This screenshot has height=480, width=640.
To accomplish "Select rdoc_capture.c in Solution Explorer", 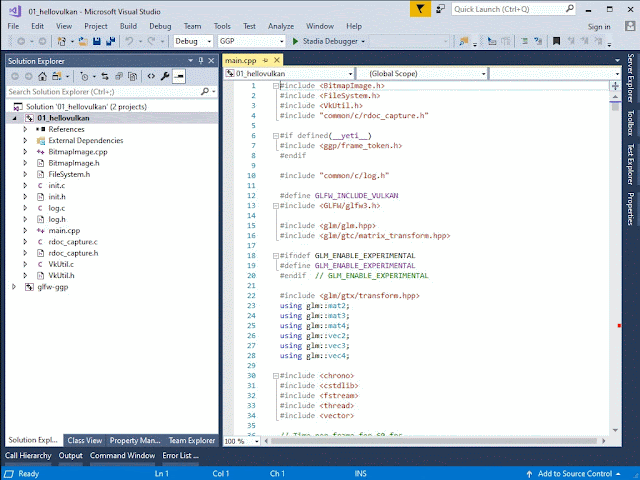I will coord(73,242).
